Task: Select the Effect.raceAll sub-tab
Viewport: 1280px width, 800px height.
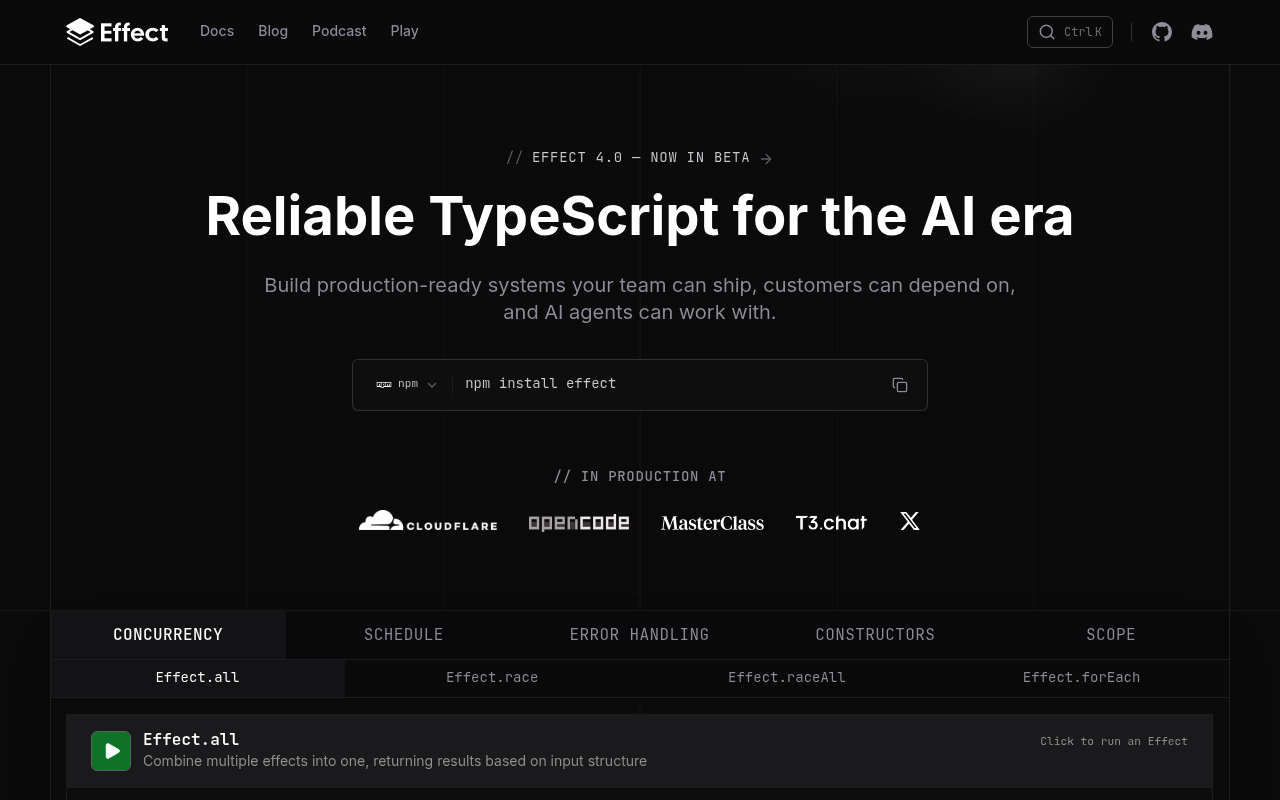Action: 787,678
